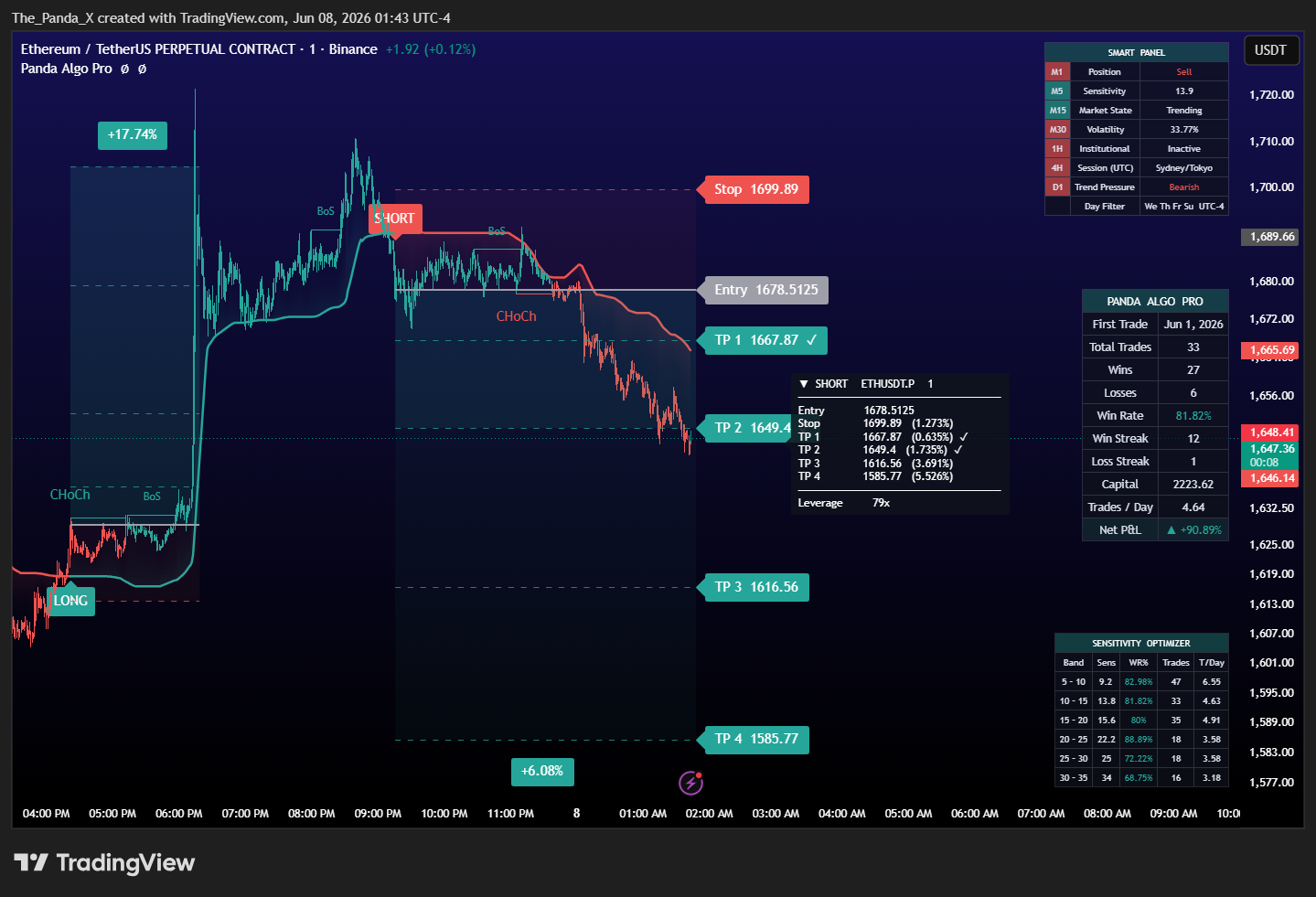
Task: Select the M5 timeframe cell in Smart Panel
Action: 1057,91
